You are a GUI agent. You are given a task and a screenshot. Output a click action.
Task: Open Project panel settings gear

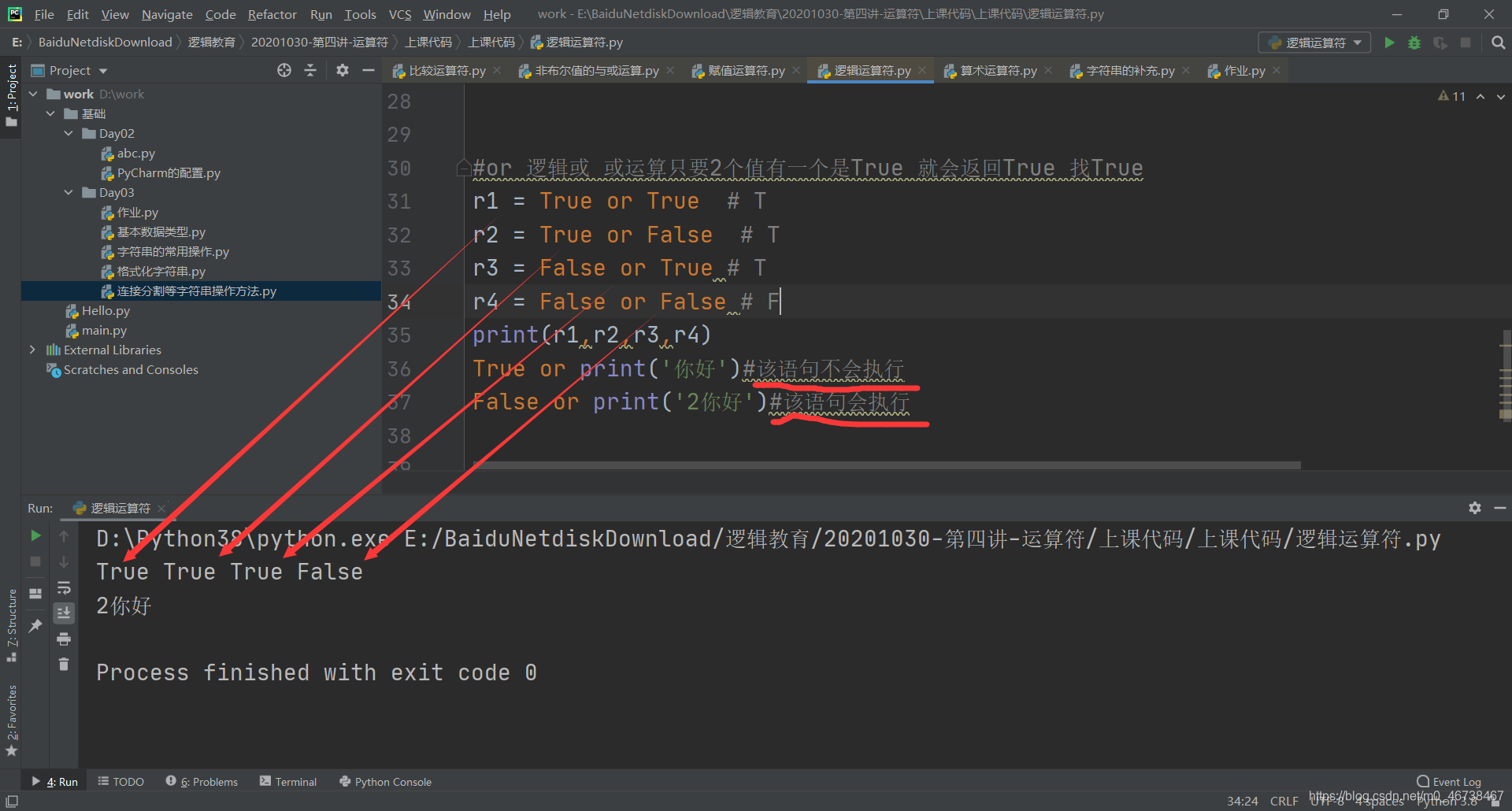342,70
